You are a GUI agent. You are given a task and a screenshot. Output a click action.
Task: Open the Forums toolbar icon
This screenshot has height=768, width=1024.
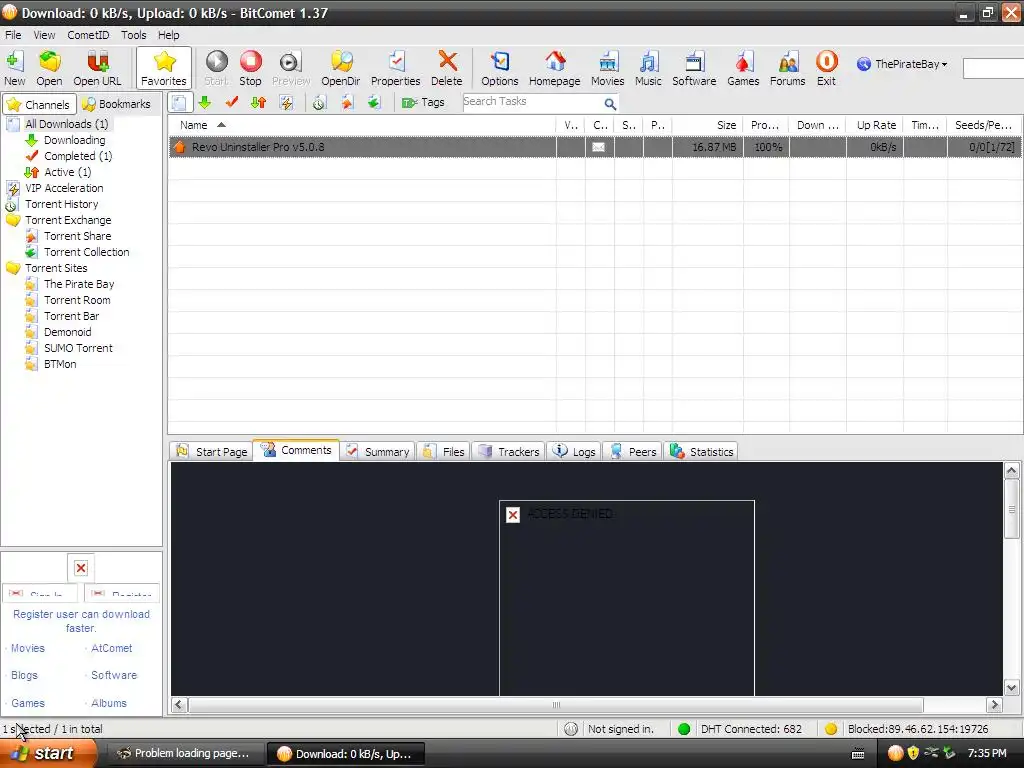(788, 68)
